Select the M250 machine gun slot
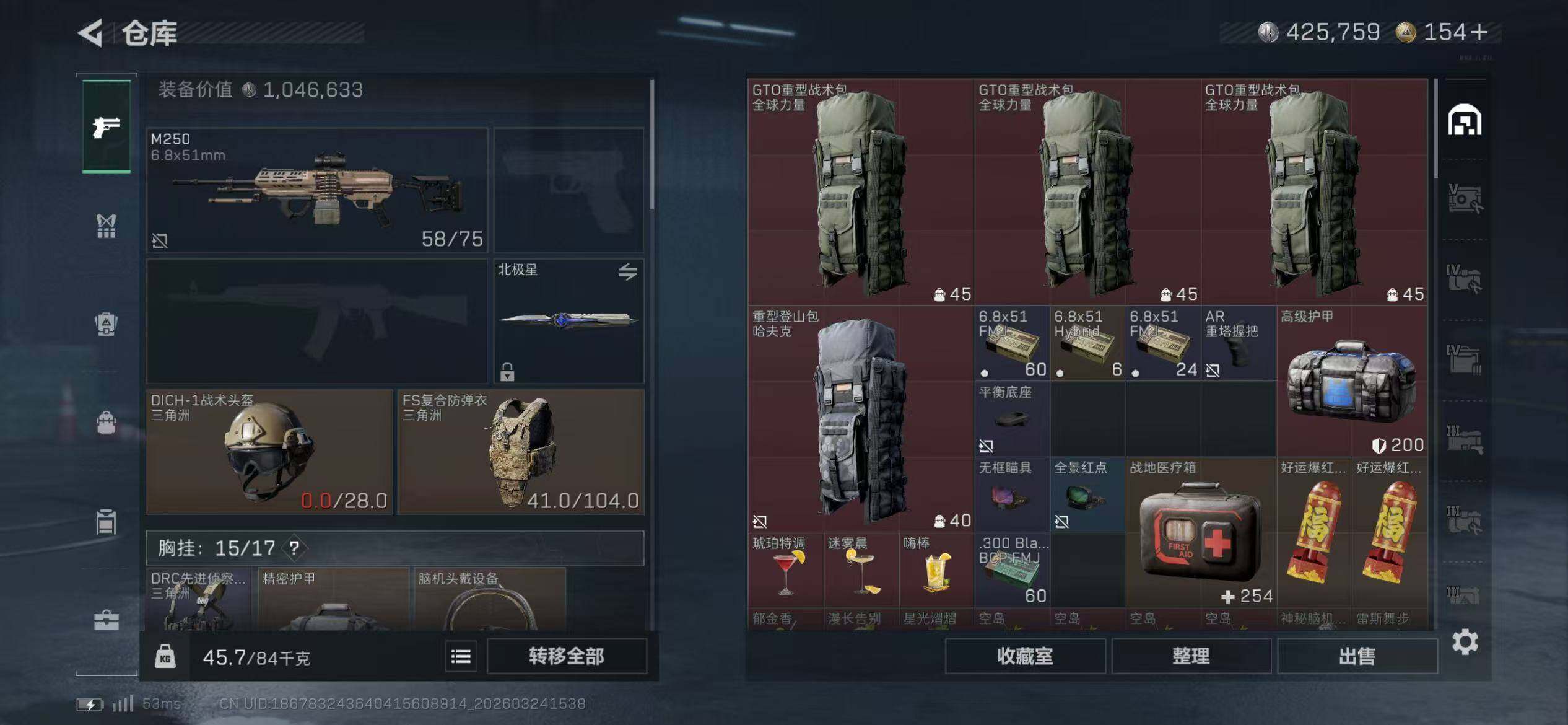 pyautogui.click(x=317, y=190)
